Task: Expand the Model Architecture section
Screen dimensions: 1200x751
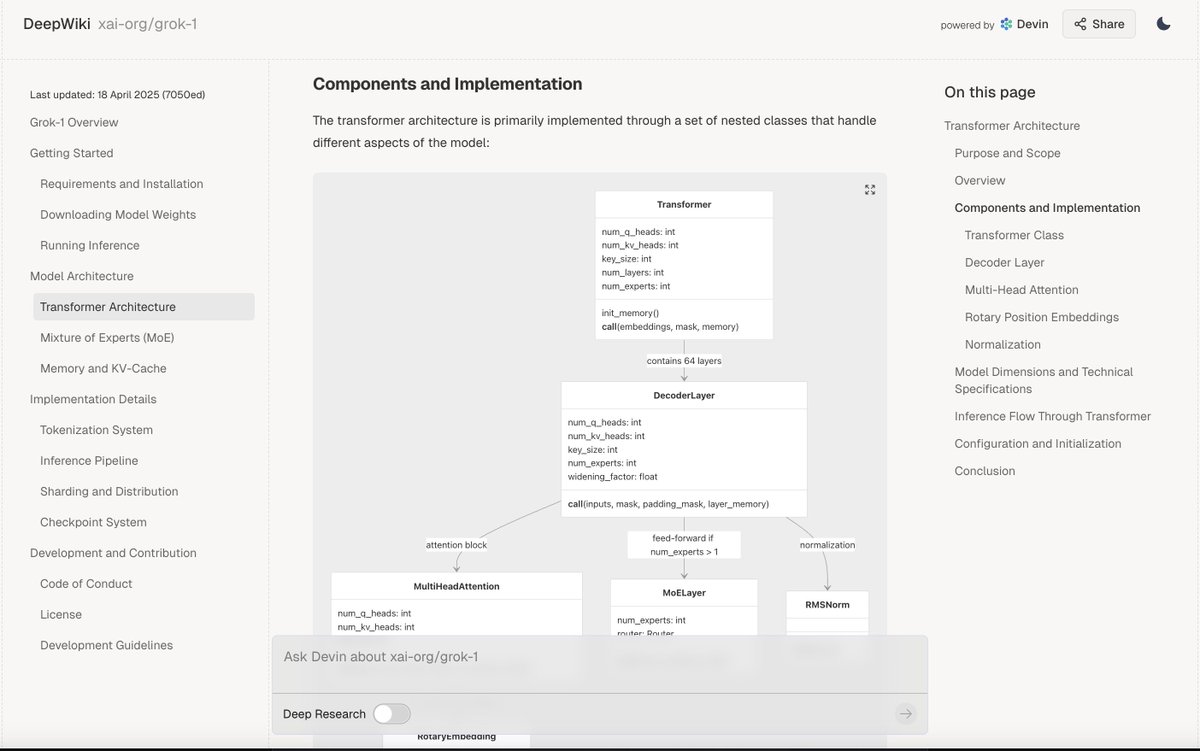Action: [x=83, y=275]
